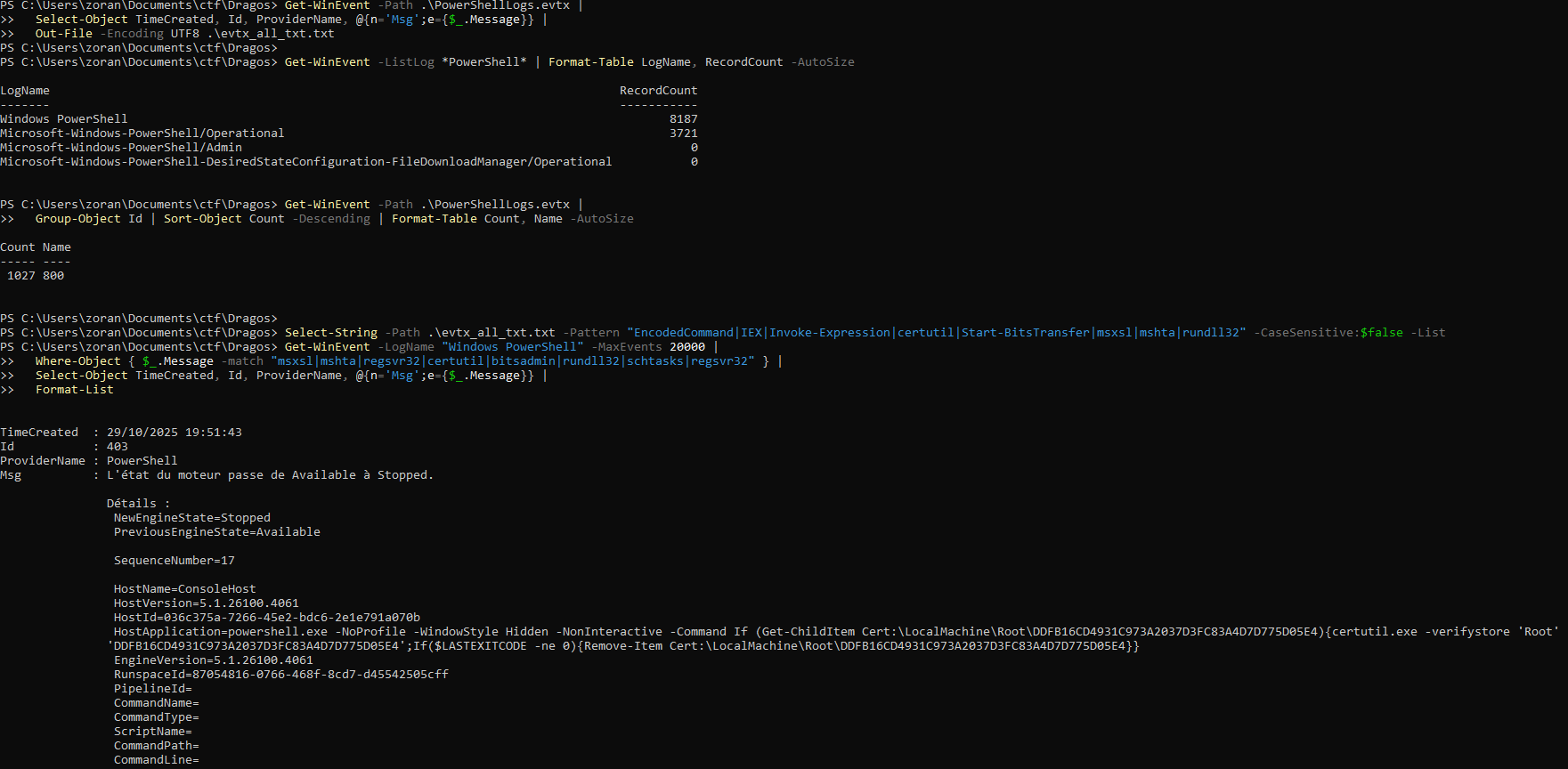Click the 'LogName' column header in output
The width and height of the screenshot is (1568, 769).
point(25,90)
